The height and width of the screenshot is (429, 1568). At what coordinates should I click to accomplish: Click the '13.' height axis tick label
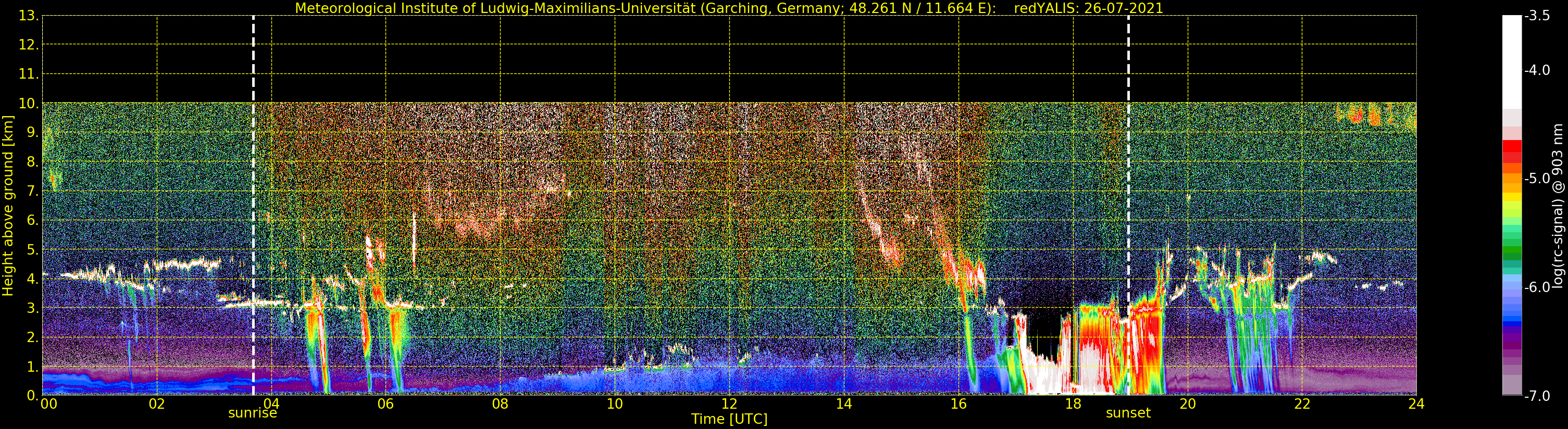[x=29, y=16]
